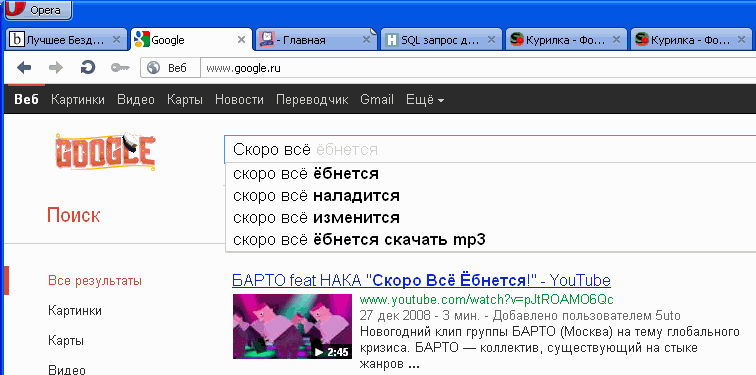Choose suggestion скоро всё ёбнется
The height and width of the screenshot is (375, 756).
[x=491, y=174]
